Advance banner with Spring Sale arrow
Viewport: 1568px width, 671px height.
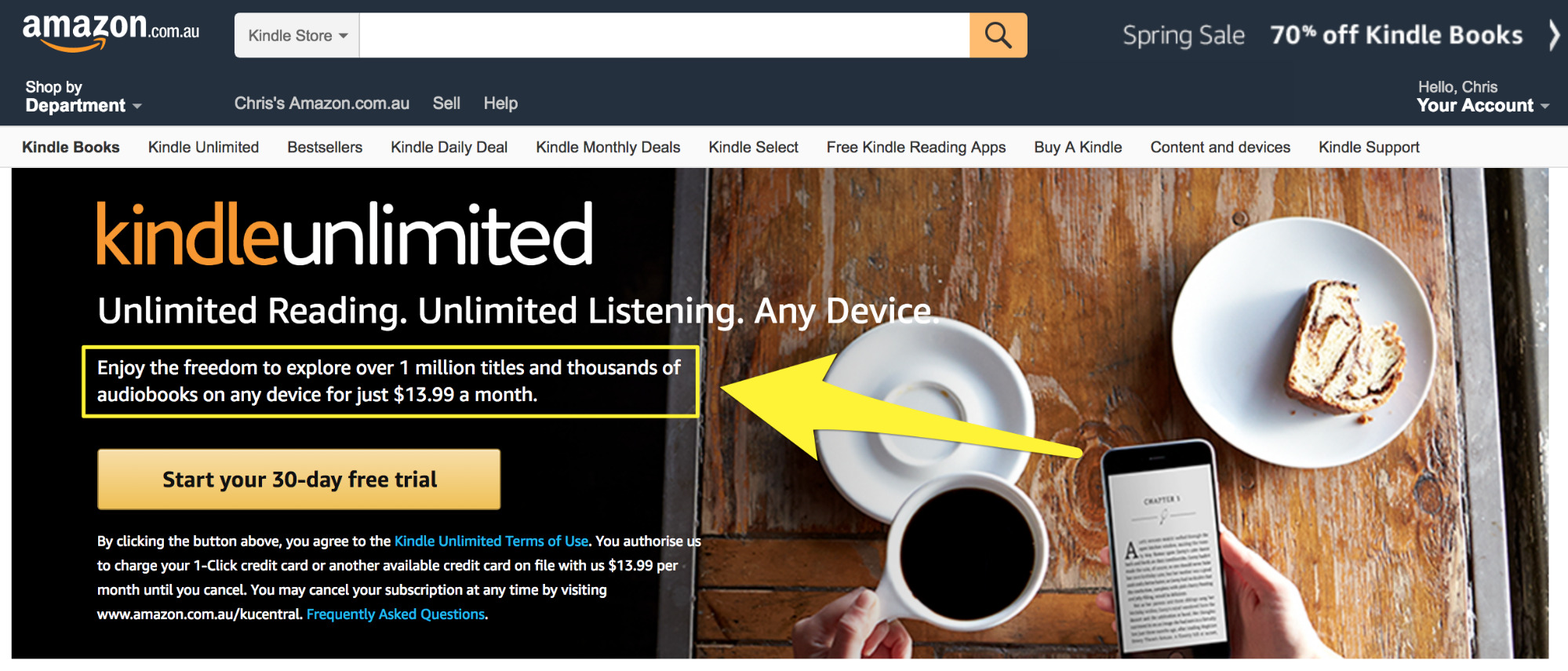click(1554, 35)
